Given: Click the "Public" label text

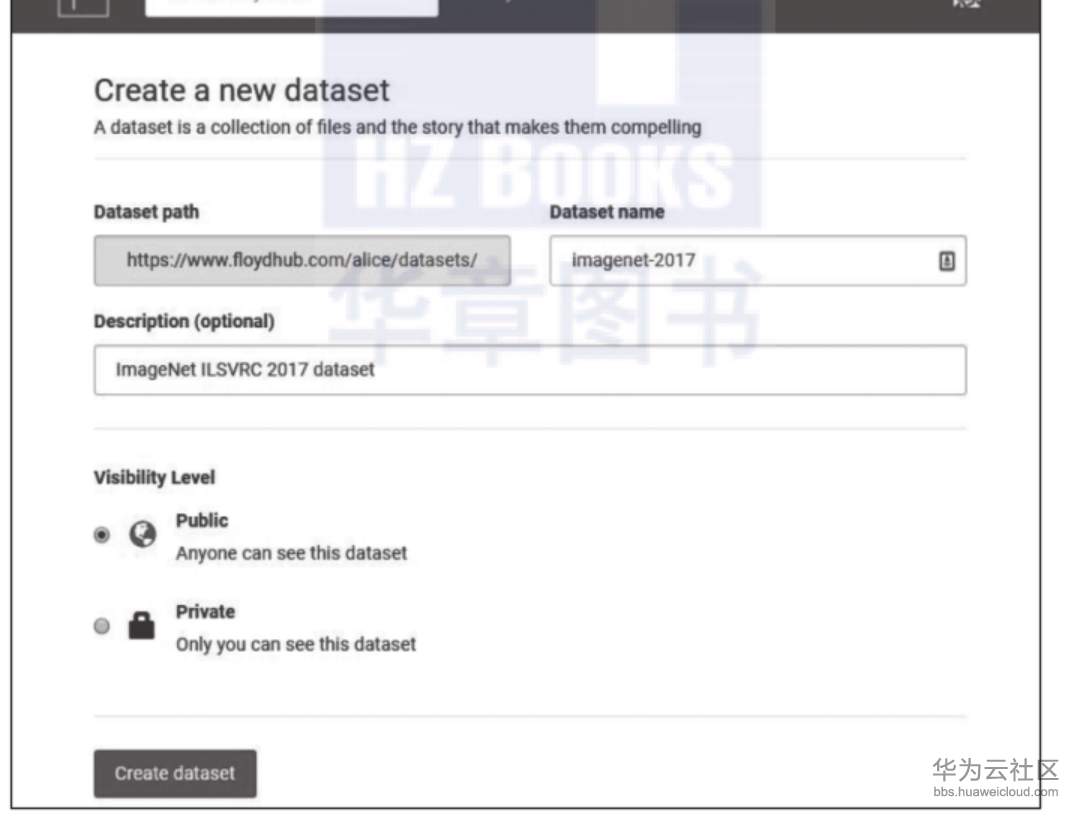Looking at the screenshot, I should tap(202, 521).
